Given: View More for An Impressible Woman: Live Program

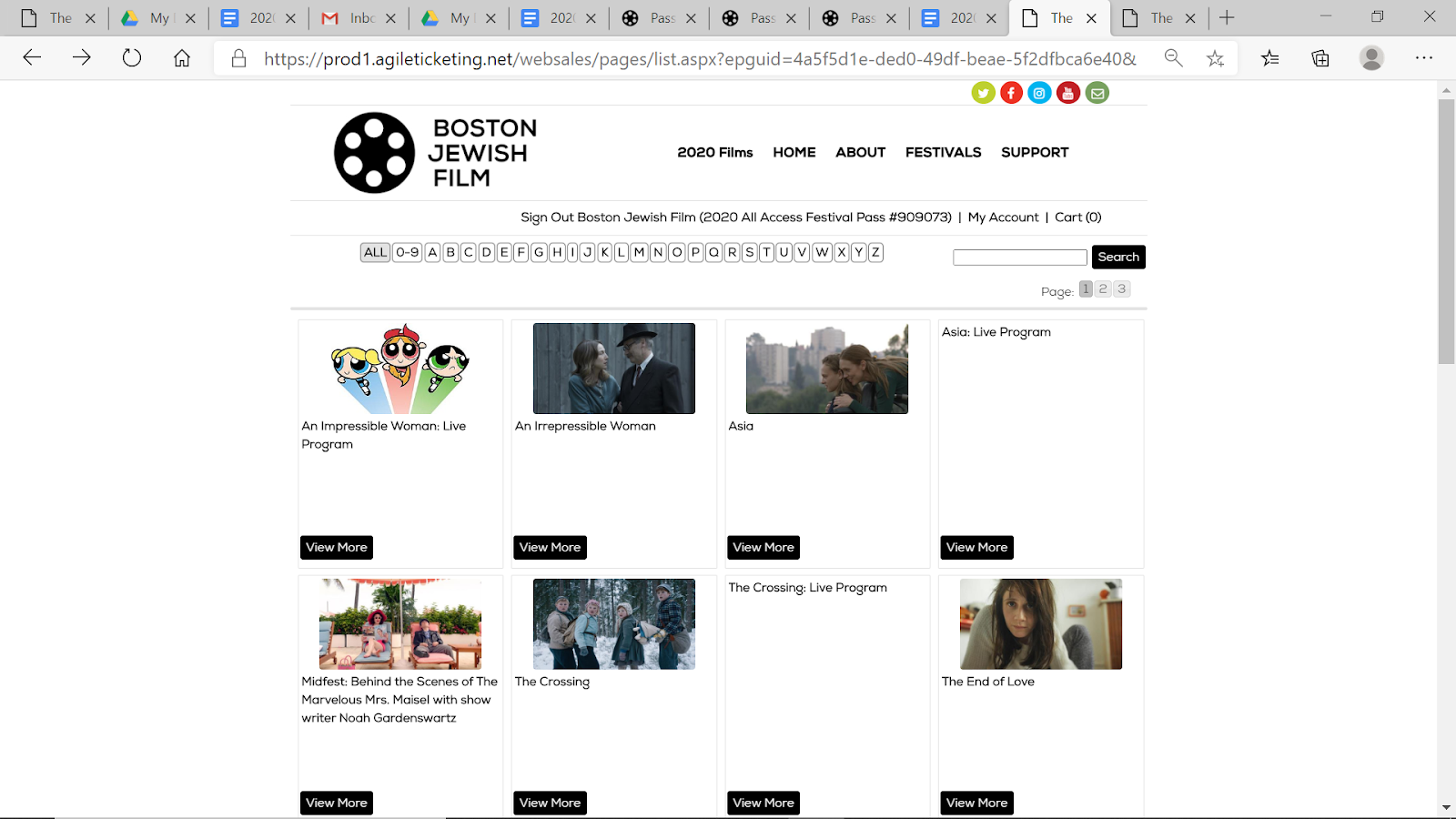Looking at the screenshot, I should pyautogui.click(x=337, y=548).
